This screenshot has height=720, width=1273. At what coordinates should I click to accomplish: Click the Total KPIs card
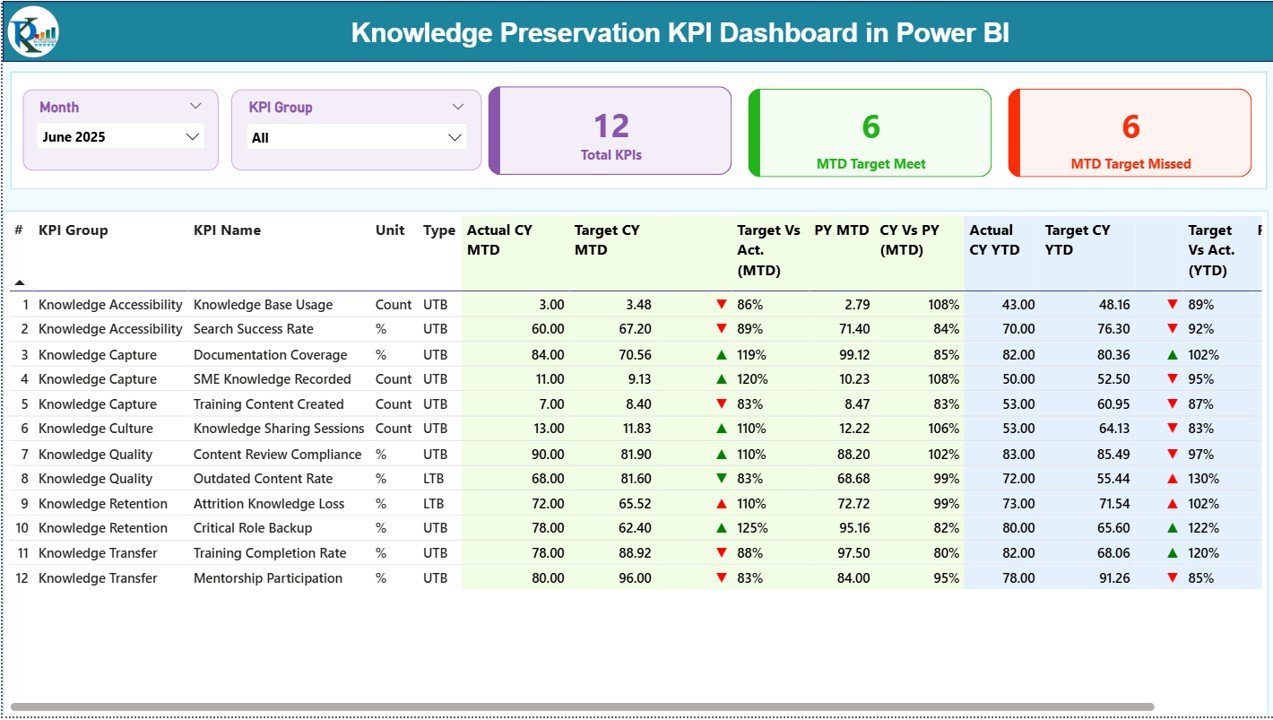(611, 131)
